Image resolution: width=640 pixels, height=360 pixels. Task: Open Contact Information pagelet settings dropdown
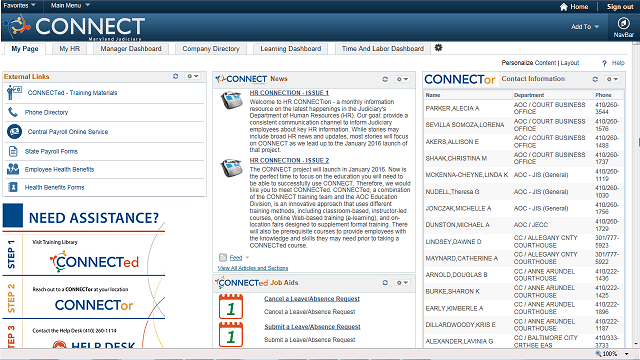coord(612,79)
